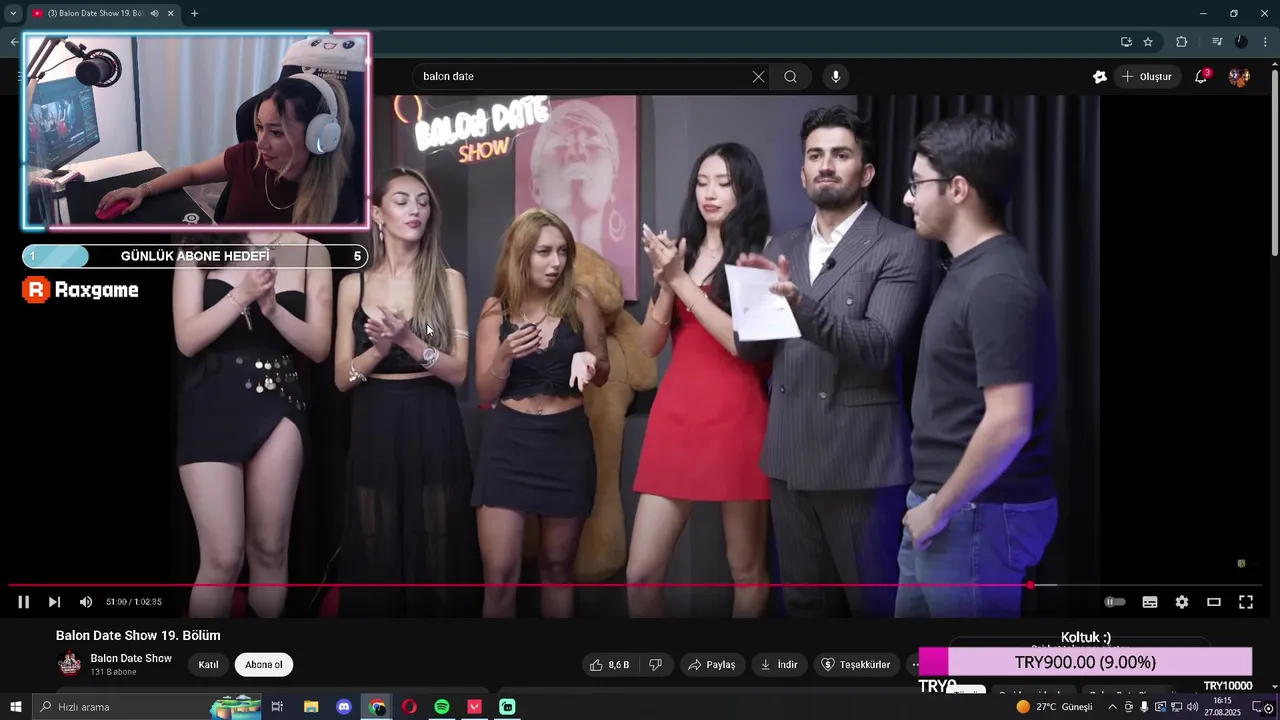Open the red app icon after Spotify

click(x=475, y=707)
